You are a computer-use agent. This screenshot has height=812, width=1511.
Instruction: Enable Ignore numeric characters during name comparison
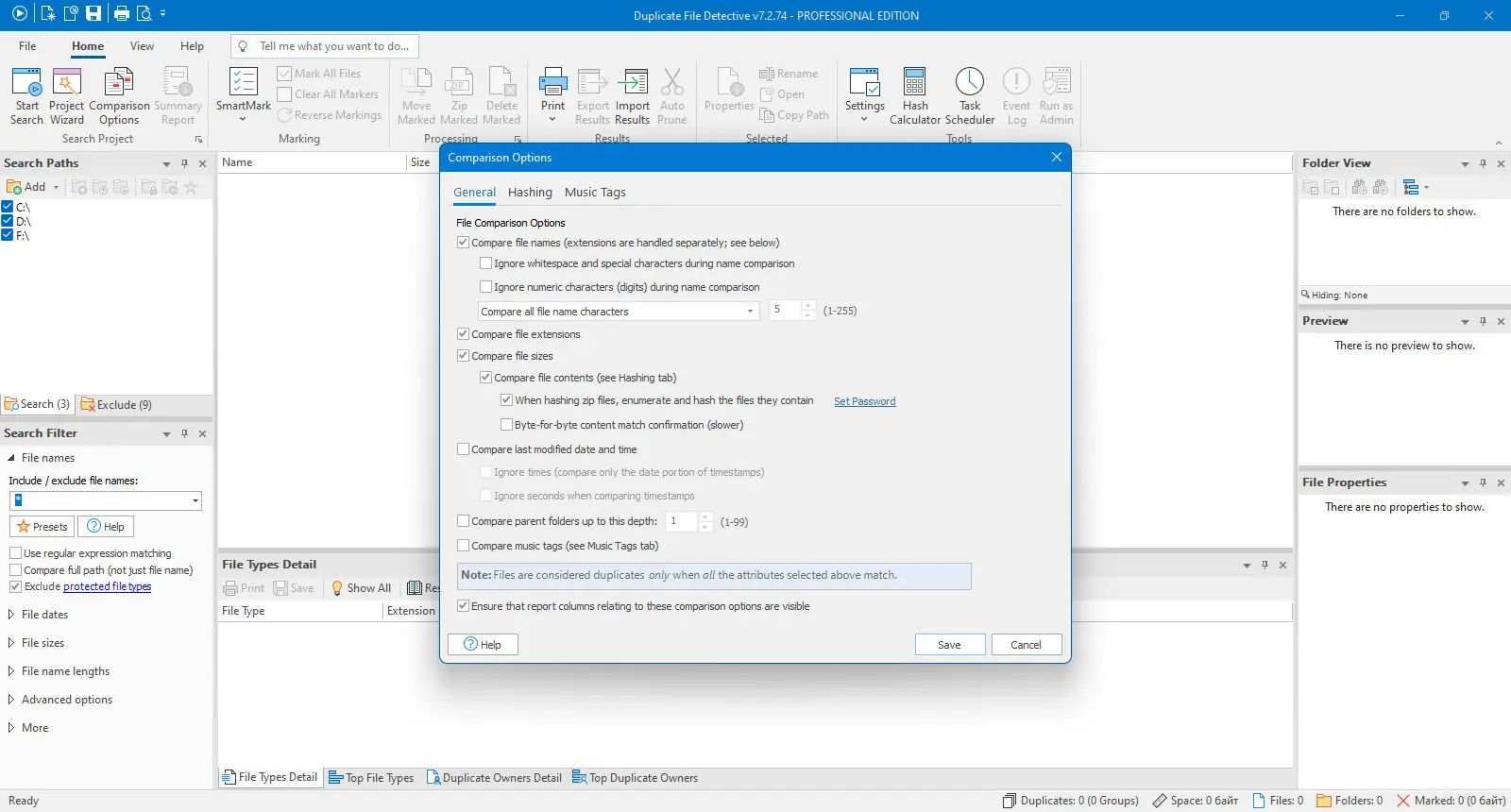point(485,287)
